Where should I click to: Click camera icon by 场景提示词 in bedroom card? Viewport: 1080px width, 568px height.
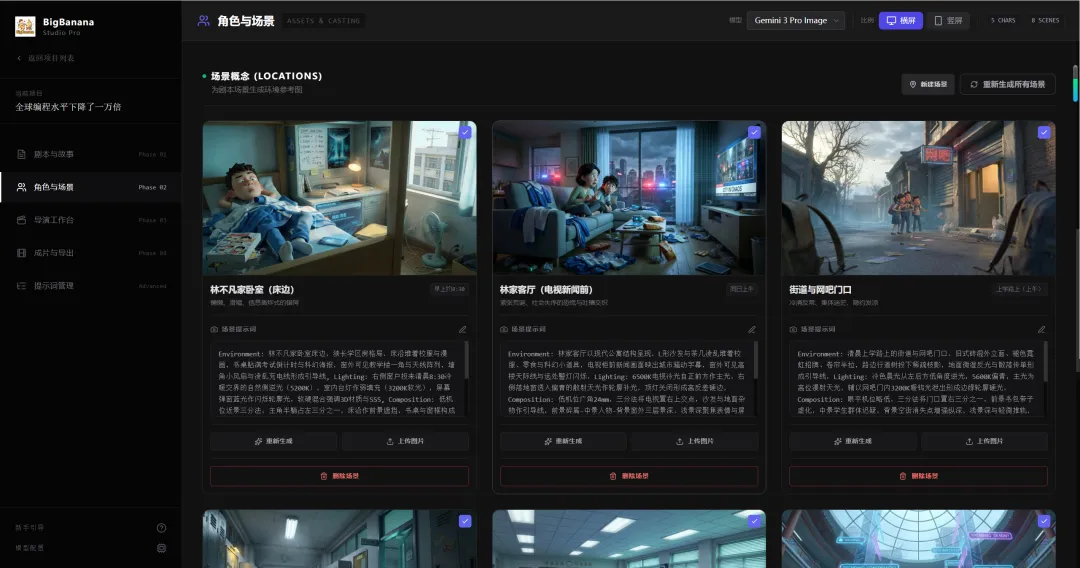pyautogui.click(x=214, y=330)
